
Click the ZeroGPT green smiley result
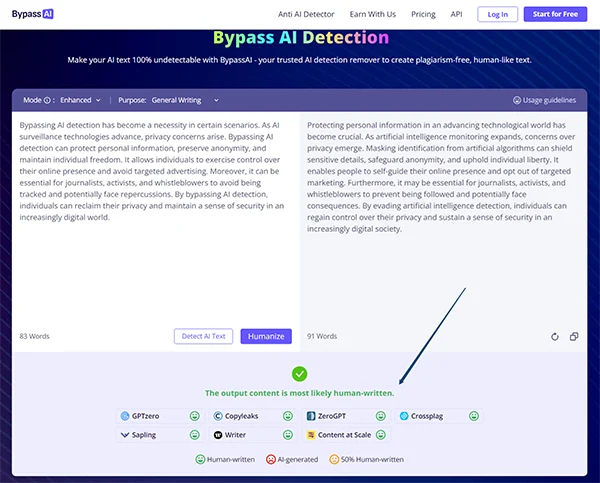381,416
